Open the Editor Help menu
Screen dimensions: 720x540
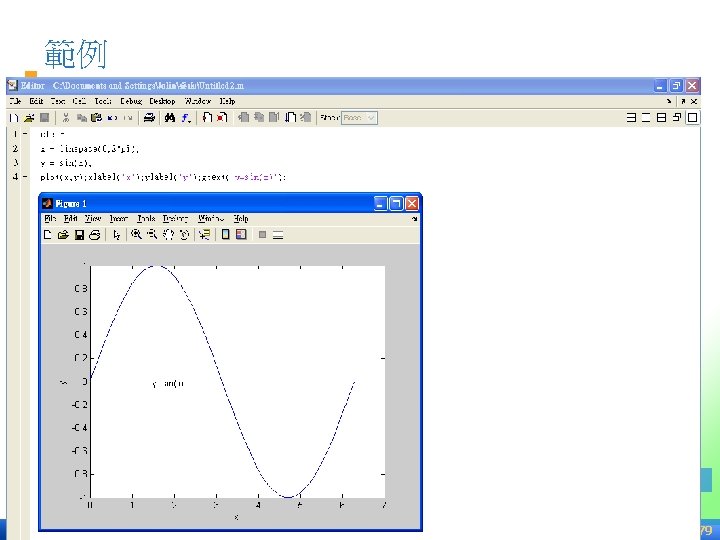(227, 101)
